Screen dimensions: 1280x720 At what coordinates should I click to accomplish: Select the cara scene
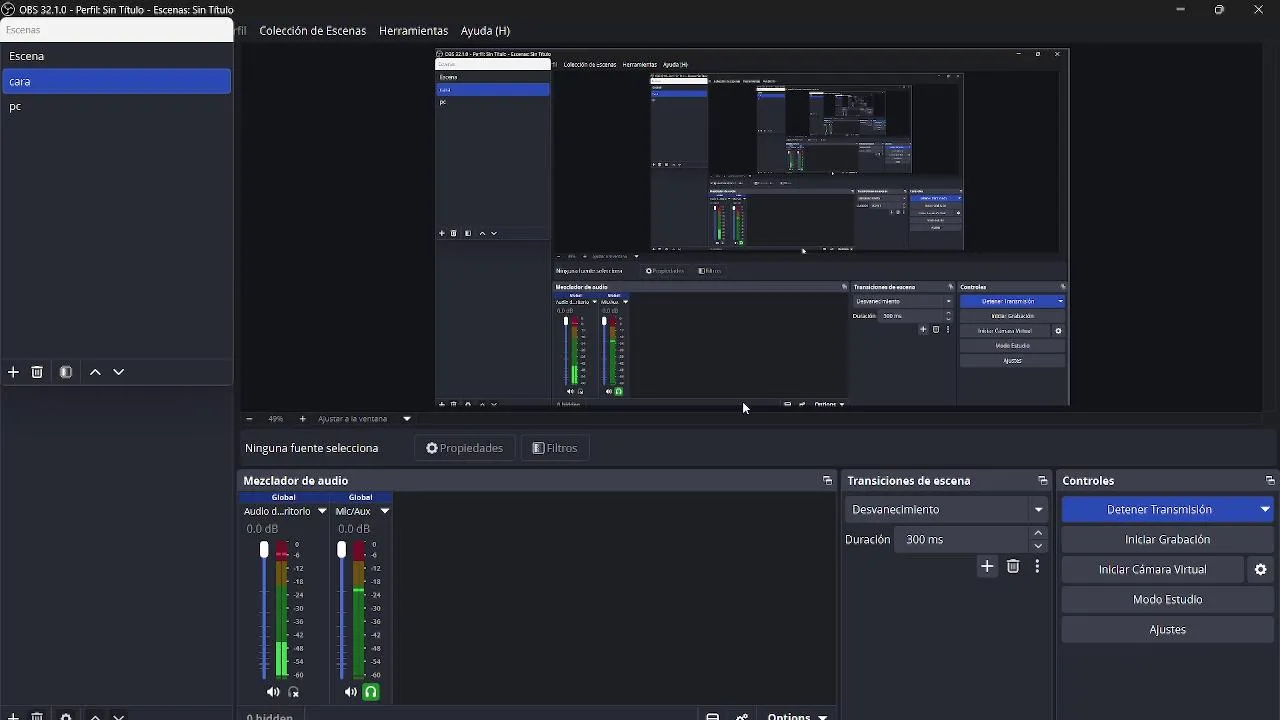coord(116,81)
